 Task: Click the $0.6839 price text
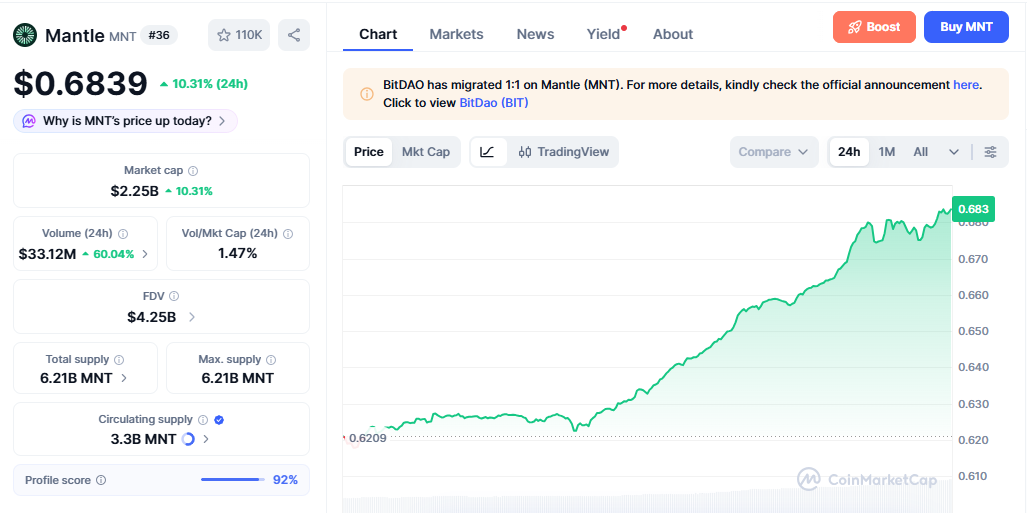click(81, 83)
